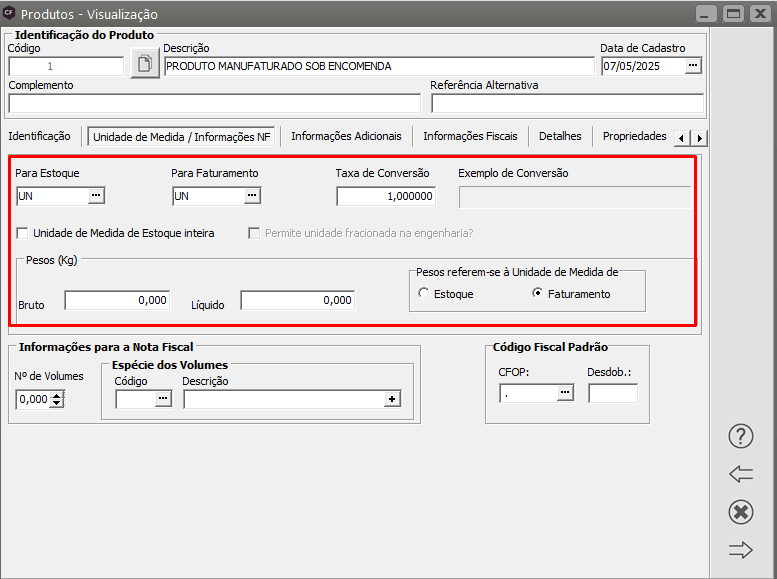This screenshot has width=777, height=579.
Task: Go to previous record with left arrow
Action: (740, 474)
